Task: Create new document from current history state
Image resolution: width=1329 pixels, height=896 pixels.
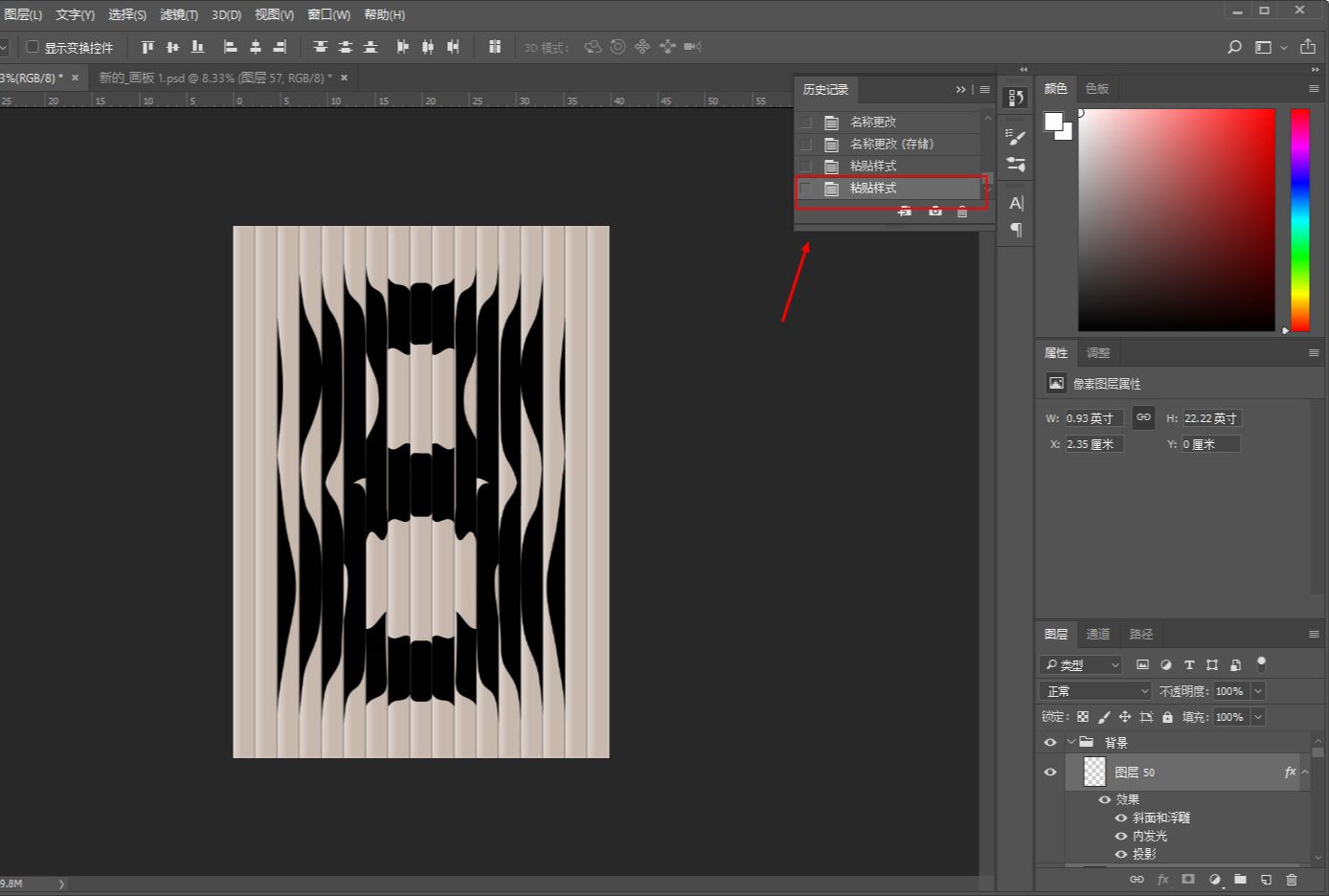Action: 904,211
